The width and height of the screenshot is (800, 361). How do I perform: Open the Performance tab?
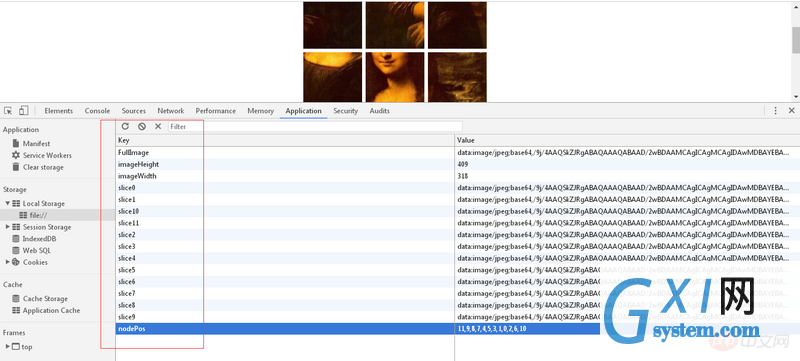(216, 111)
